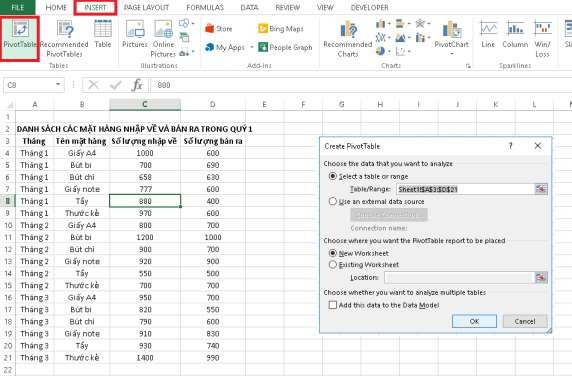Switch to DEVELOPER tab
This screenshot has height=376, width=572.
pyautogui.click(x=369, y=7)
